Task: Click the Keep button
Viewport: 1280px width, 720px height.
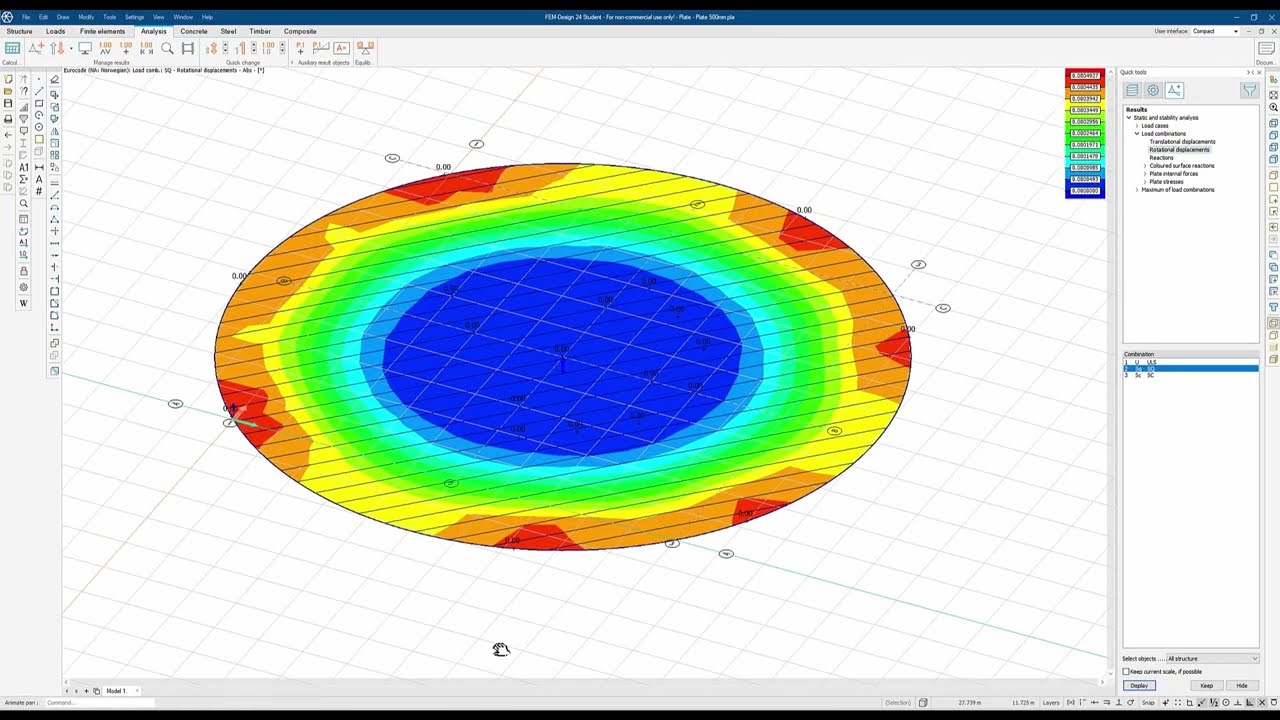Action: (1207, 686)
